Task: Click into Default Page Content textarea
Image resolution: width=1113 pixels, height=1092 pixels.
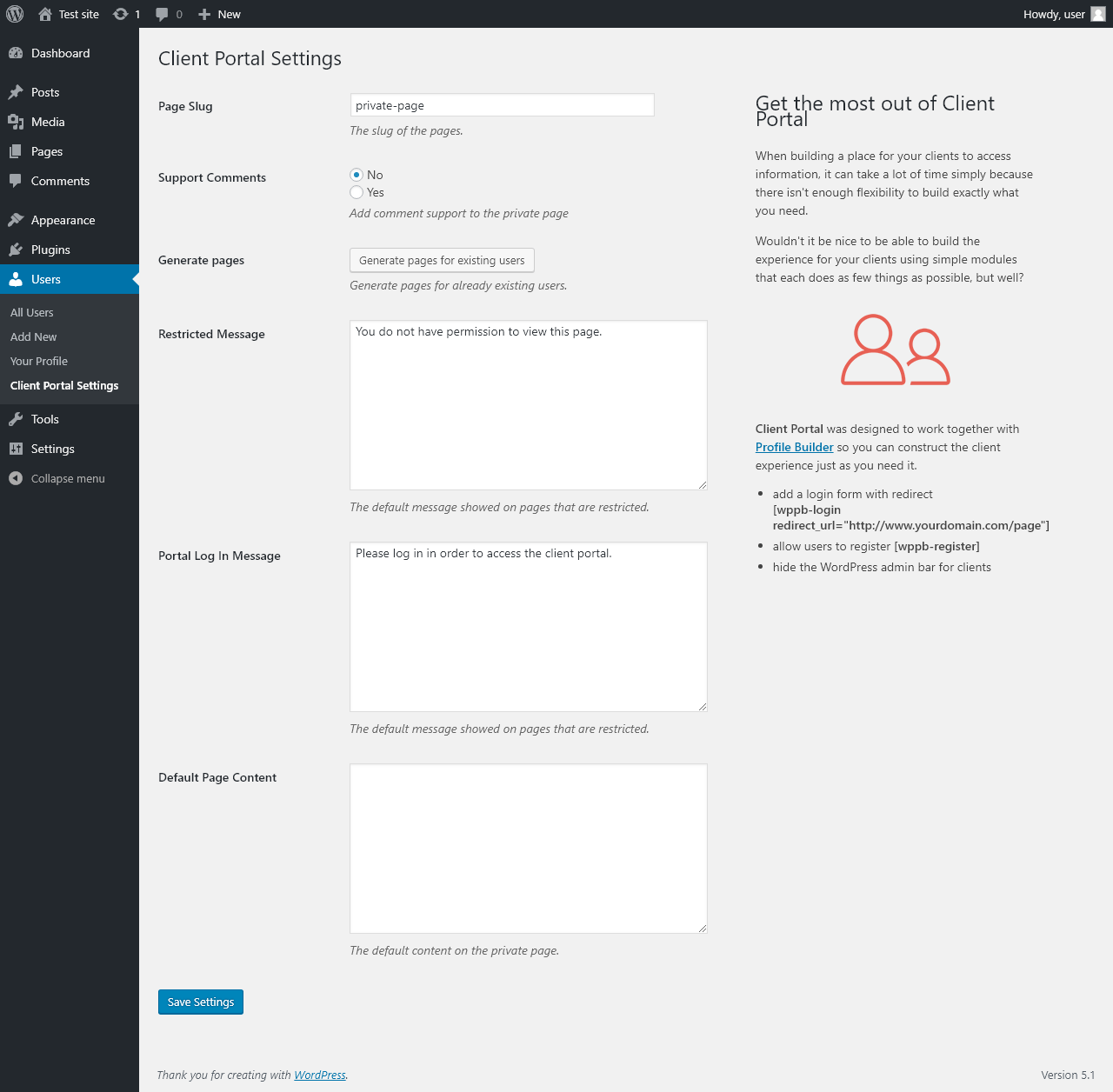Action: [x=529, y=849]
